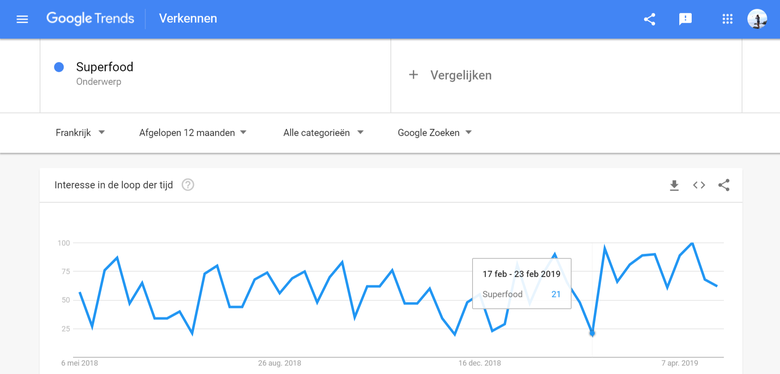780x374 pixels.
Task: Download chart data as CSV
Action: pyautogui.click(x=674, y=186)
